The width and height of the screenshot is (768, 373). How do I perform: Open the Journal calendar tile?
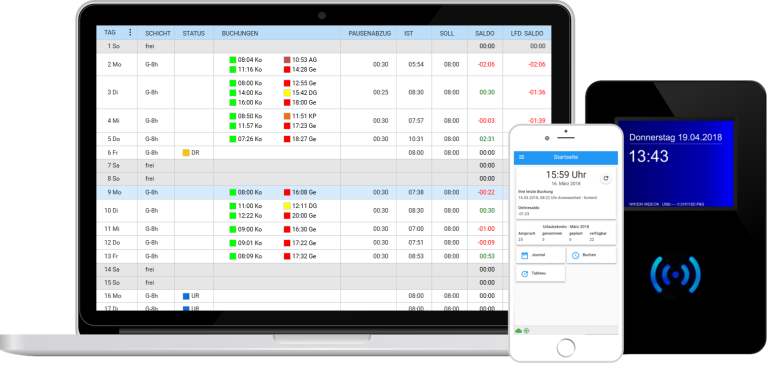540,255
